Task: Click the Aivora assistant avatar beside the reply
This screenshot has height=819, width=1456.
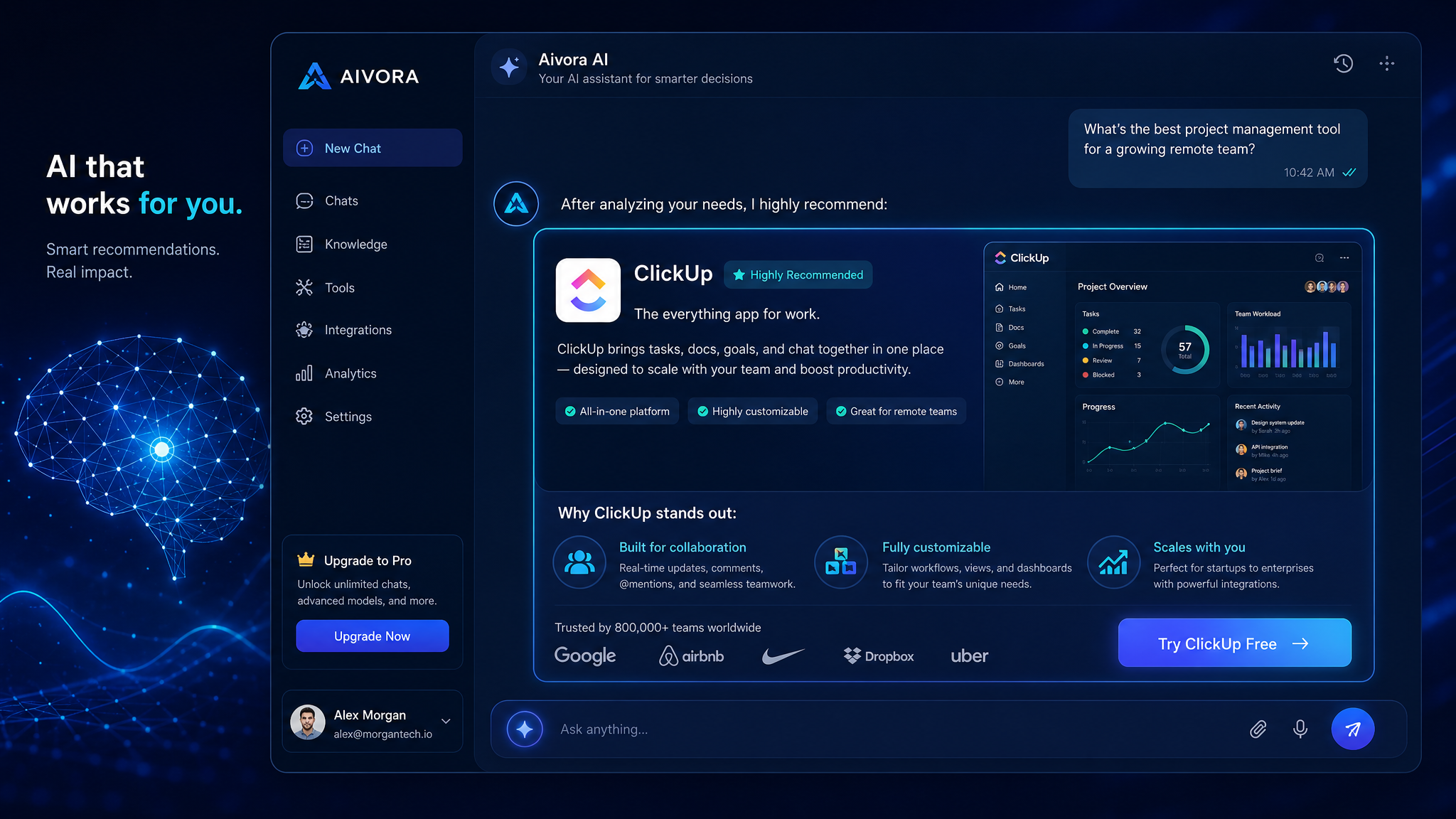Action: tap(516, 204)
